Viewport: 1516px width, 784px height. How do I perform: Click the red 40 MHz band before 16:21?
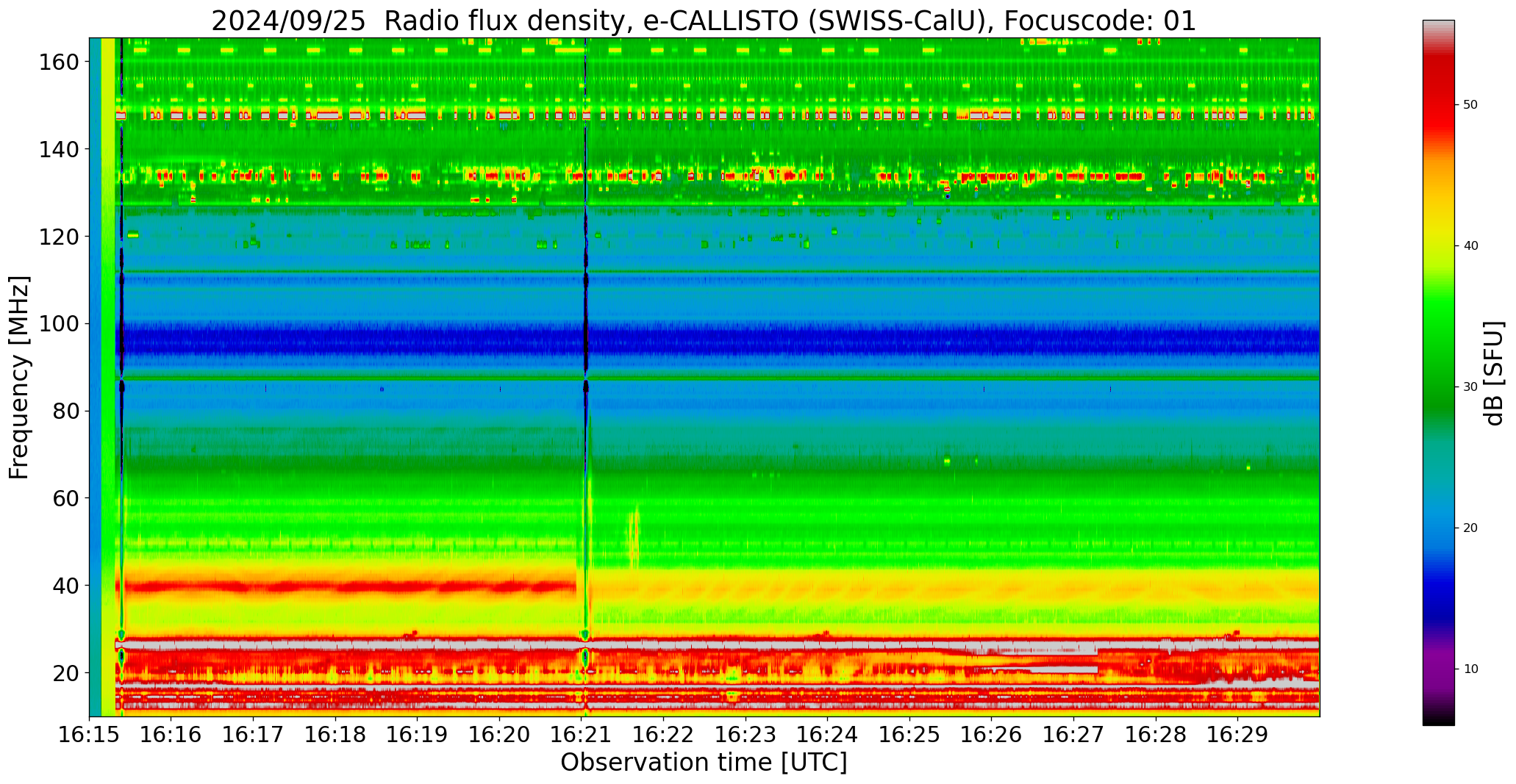[346, 586]
